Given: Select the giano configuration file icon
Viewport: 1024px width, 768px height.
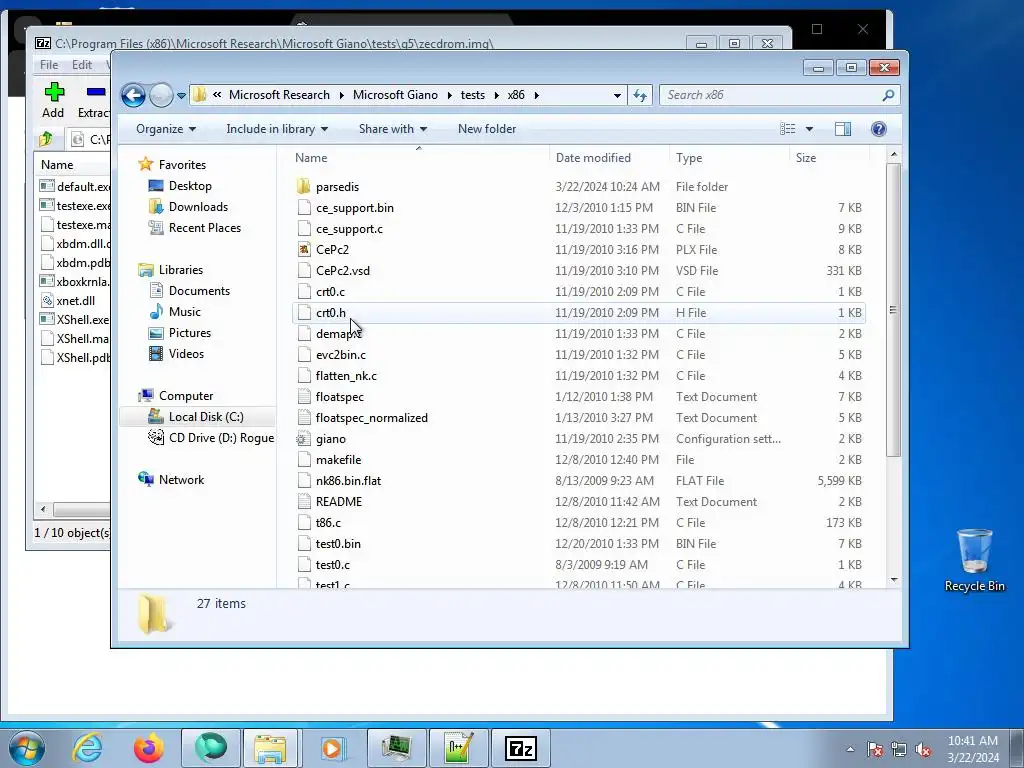Looking at the screenshot, I should pos(304,439).
